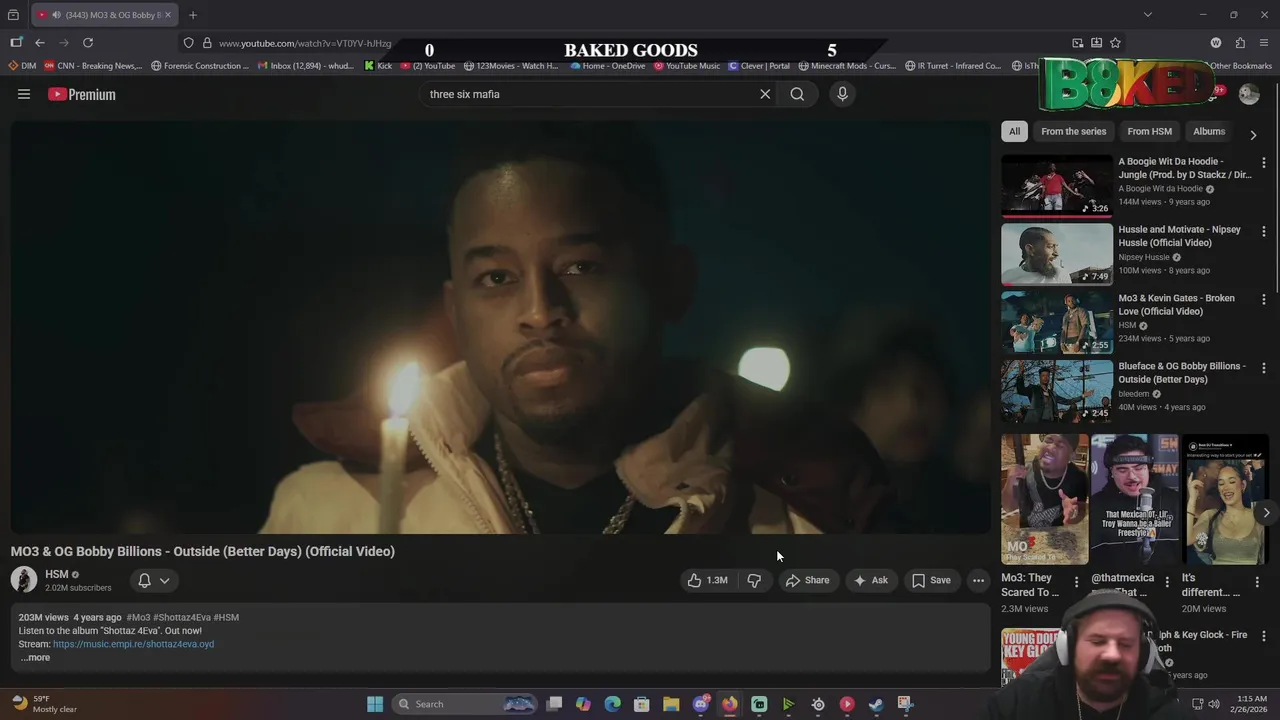1280x720 pixels.
Task: Open Microsoft Store from the taskbar
Action: click(642, 704)
